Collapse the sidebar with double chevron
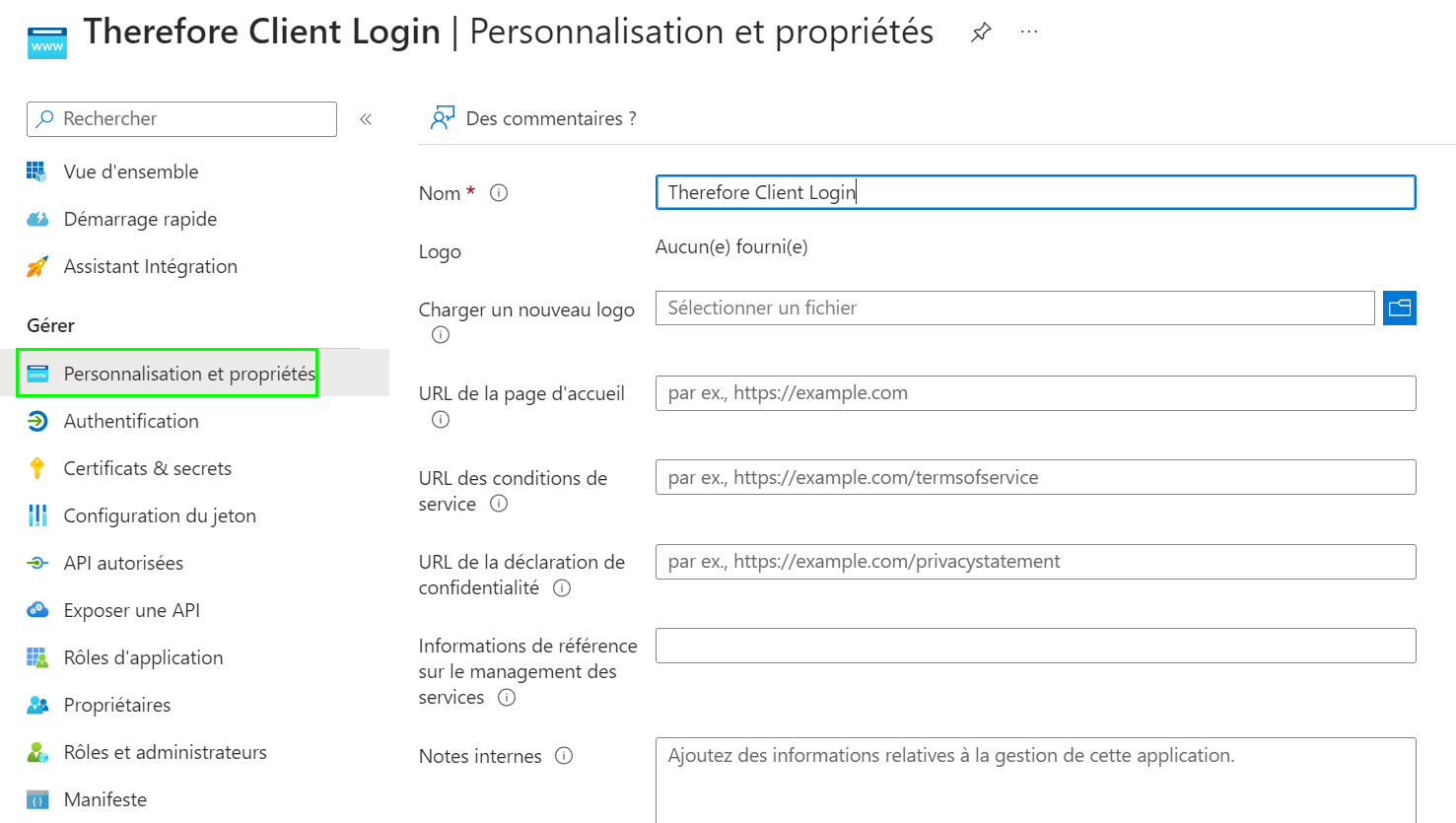1456x823 pixels. [366, 119]
